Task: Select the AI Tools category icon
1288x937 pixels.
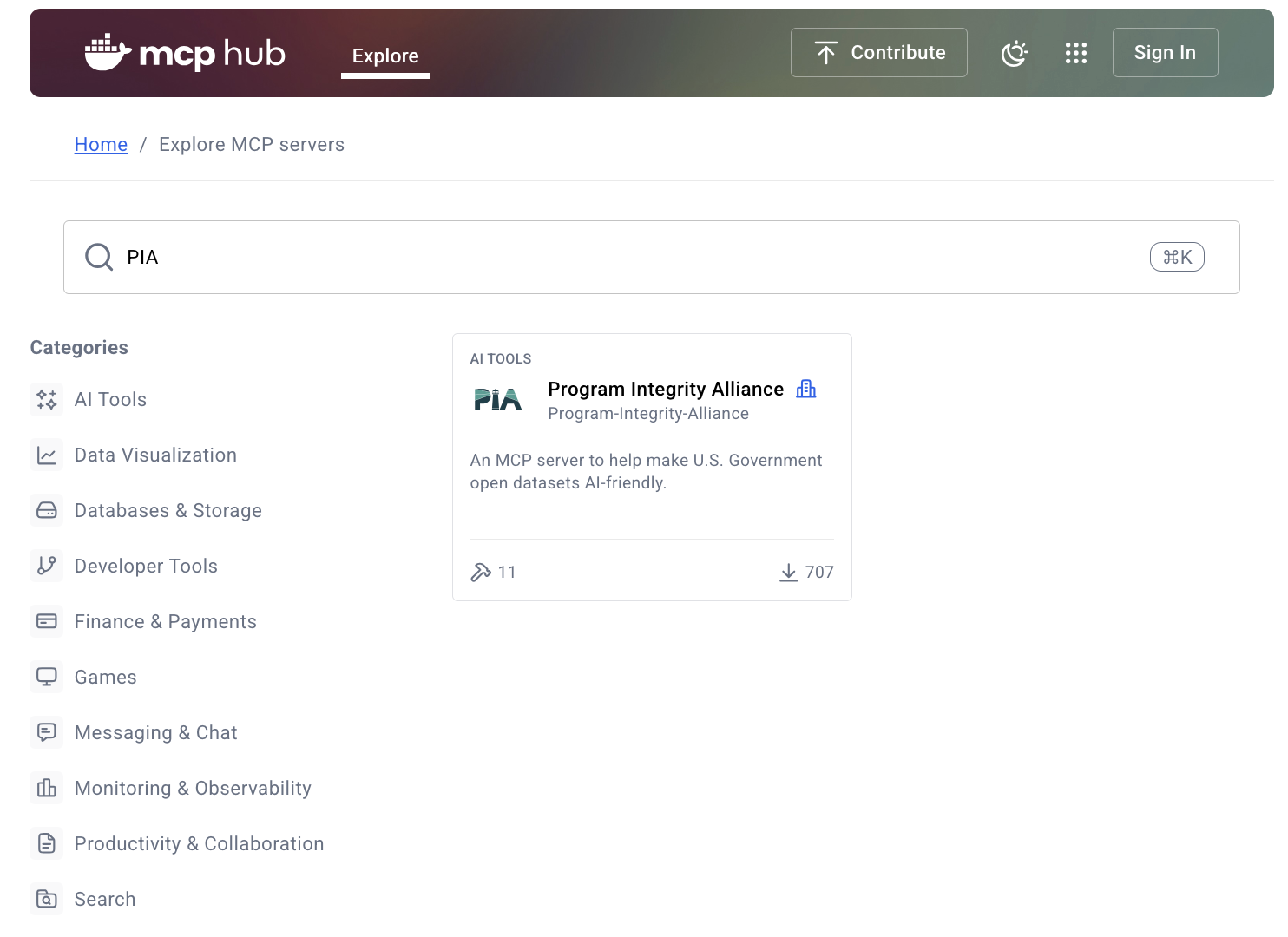Action: point(47,400)
